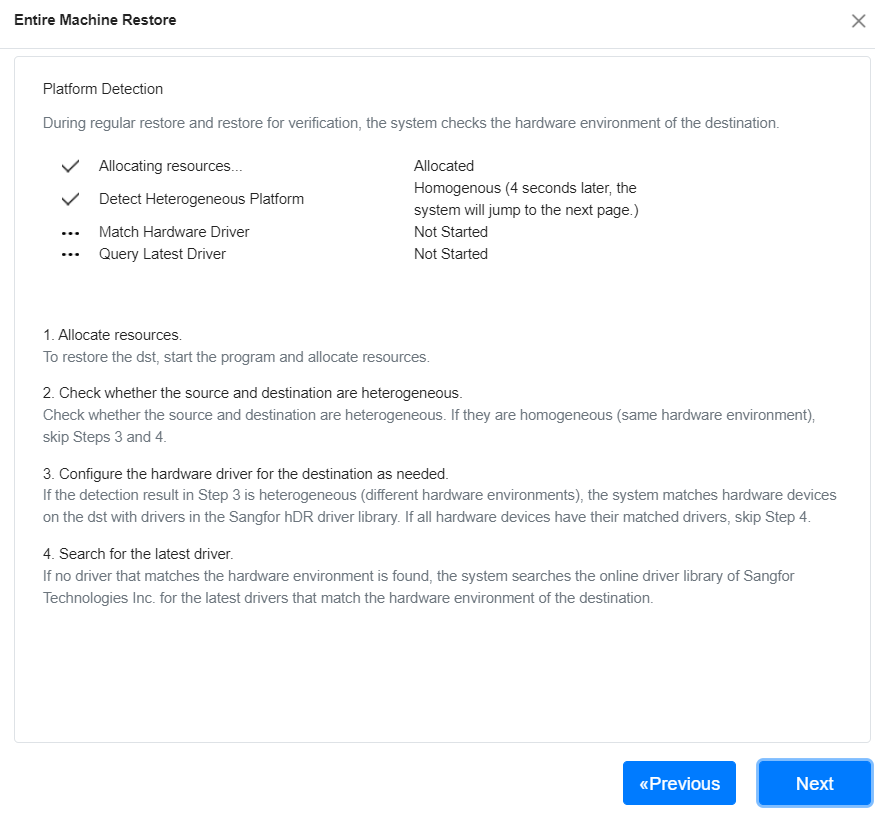Click the '4. Search for the latest driver.' heading

coord(138,554)
